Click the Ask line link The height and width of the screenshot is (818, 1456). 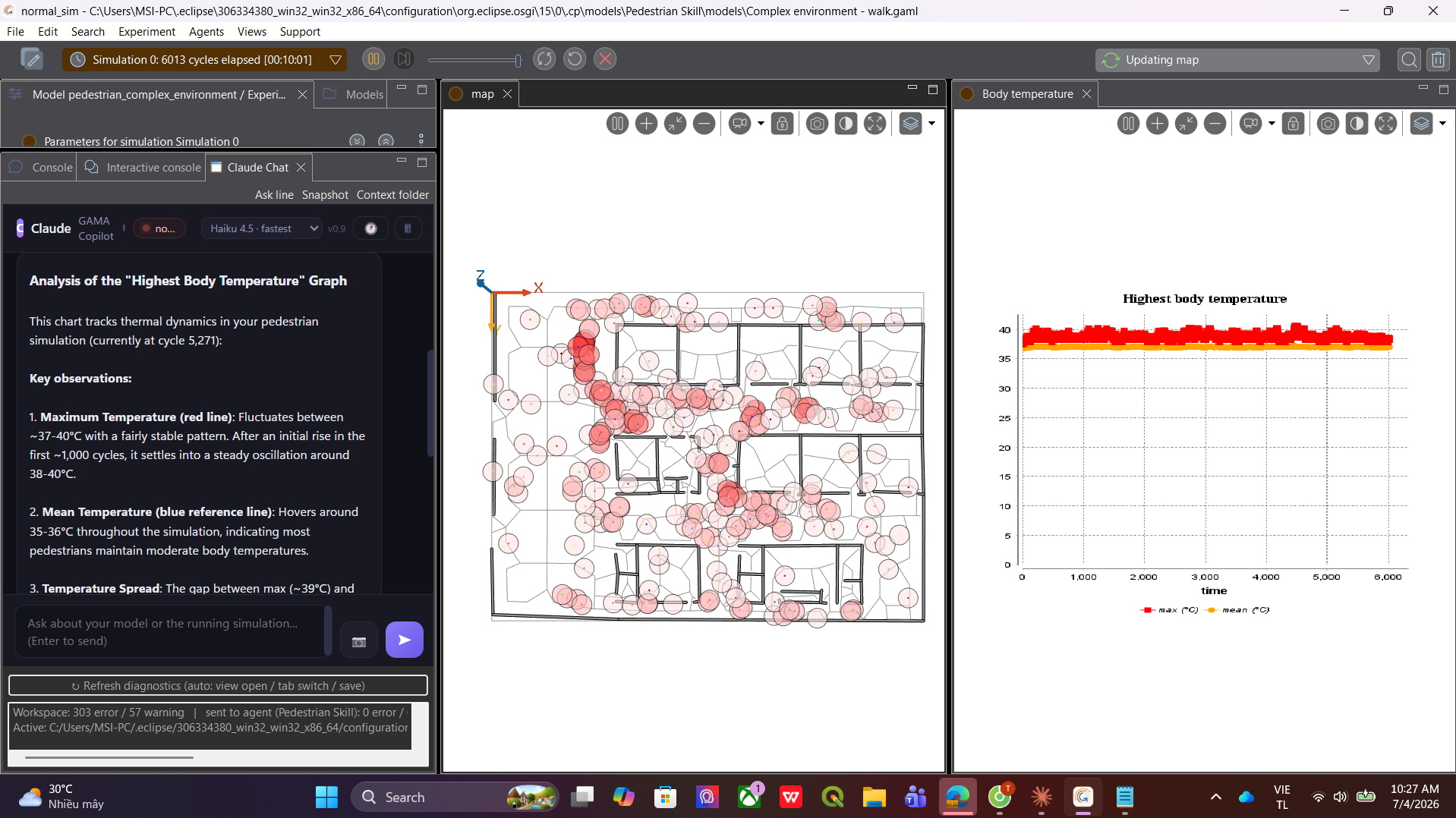tap(274, 195)
